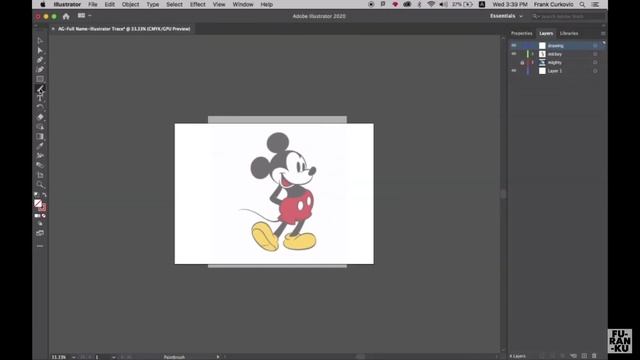Open the Layers panel options menu
The height and width of the screenshot is (360, 640).
coord(603,33)
